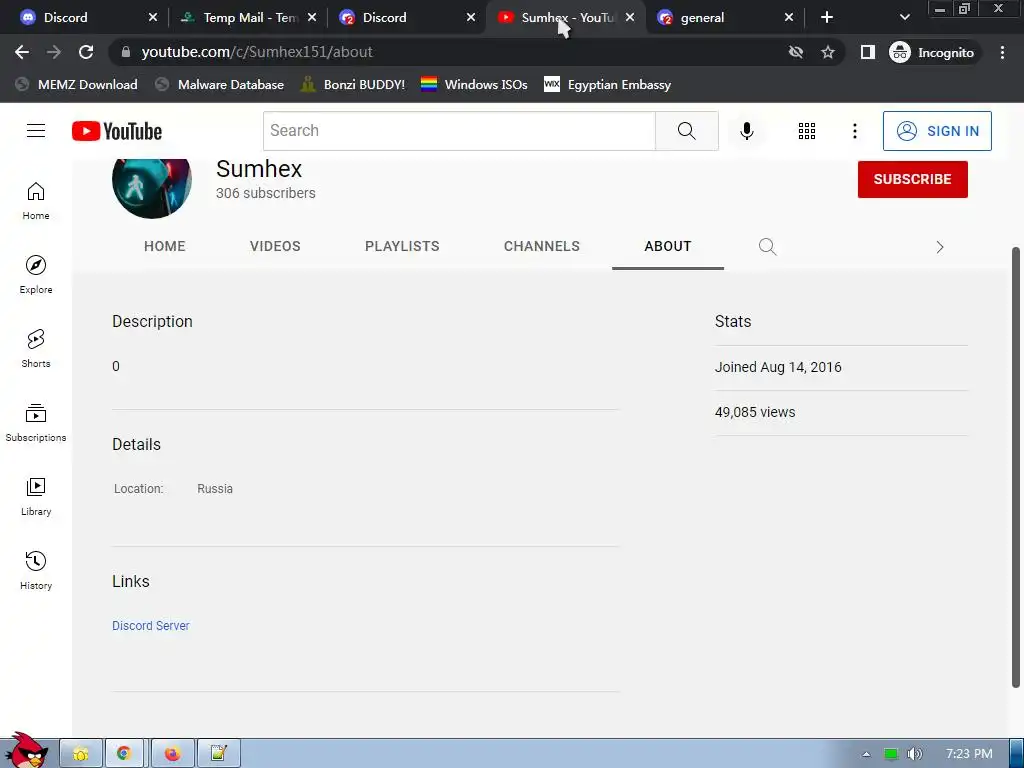The image size is (1024, 768).
Task: Open Chrome from the taskbar
Action: click(124, 754)
